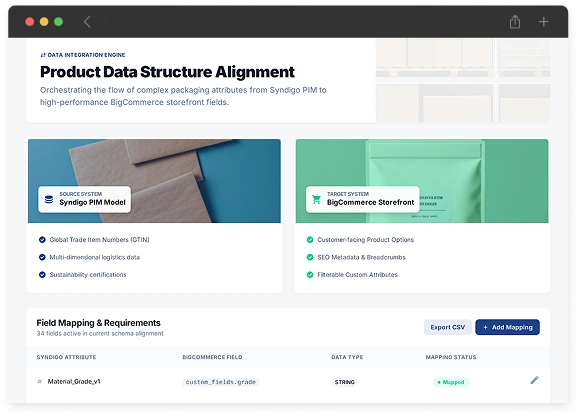Click the checkmark beside Global Trade Item Numbers
This screenshot has width=579, height=416.
click(42, 240)
